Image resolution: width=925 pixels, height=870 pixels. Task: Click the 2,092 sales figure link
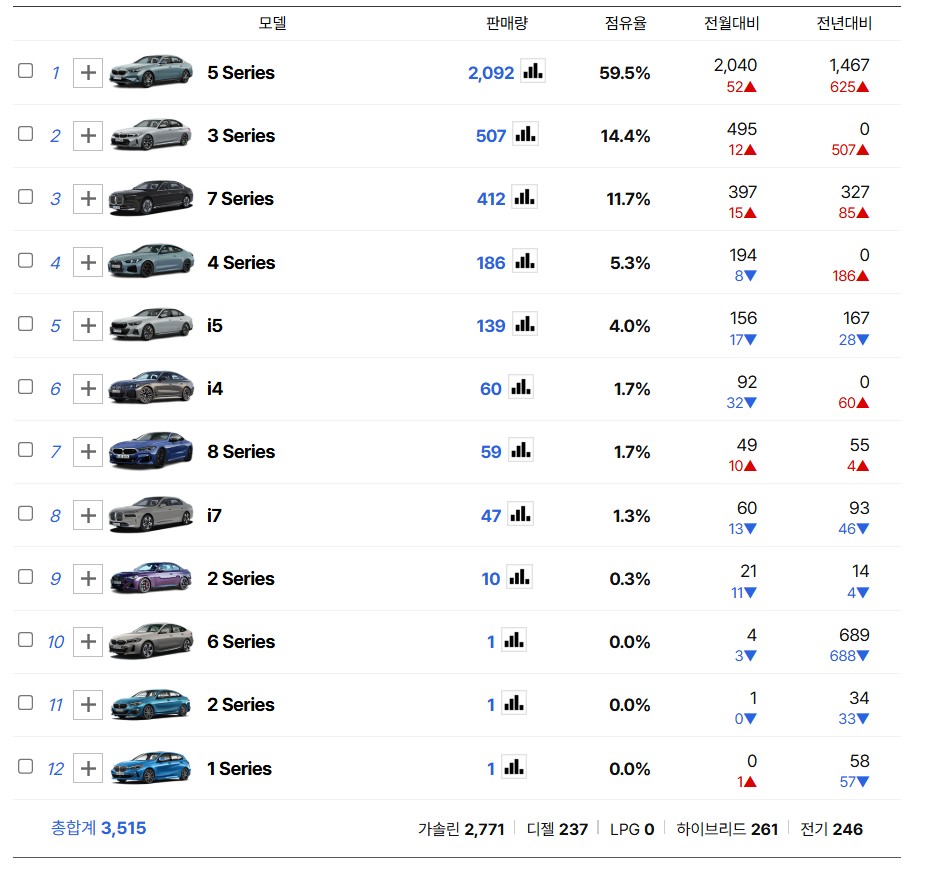pos(491,73)
